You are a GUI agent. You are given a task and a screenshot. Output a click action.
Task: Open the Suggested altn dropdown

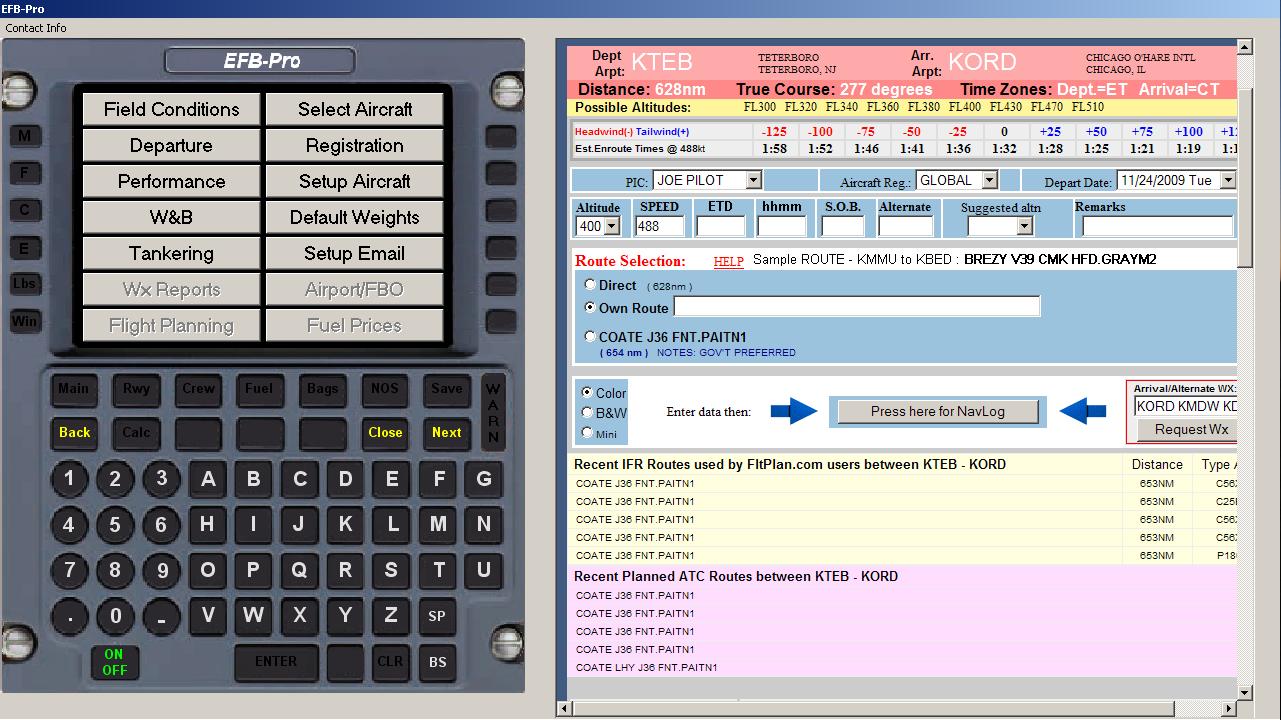(999, 226)
